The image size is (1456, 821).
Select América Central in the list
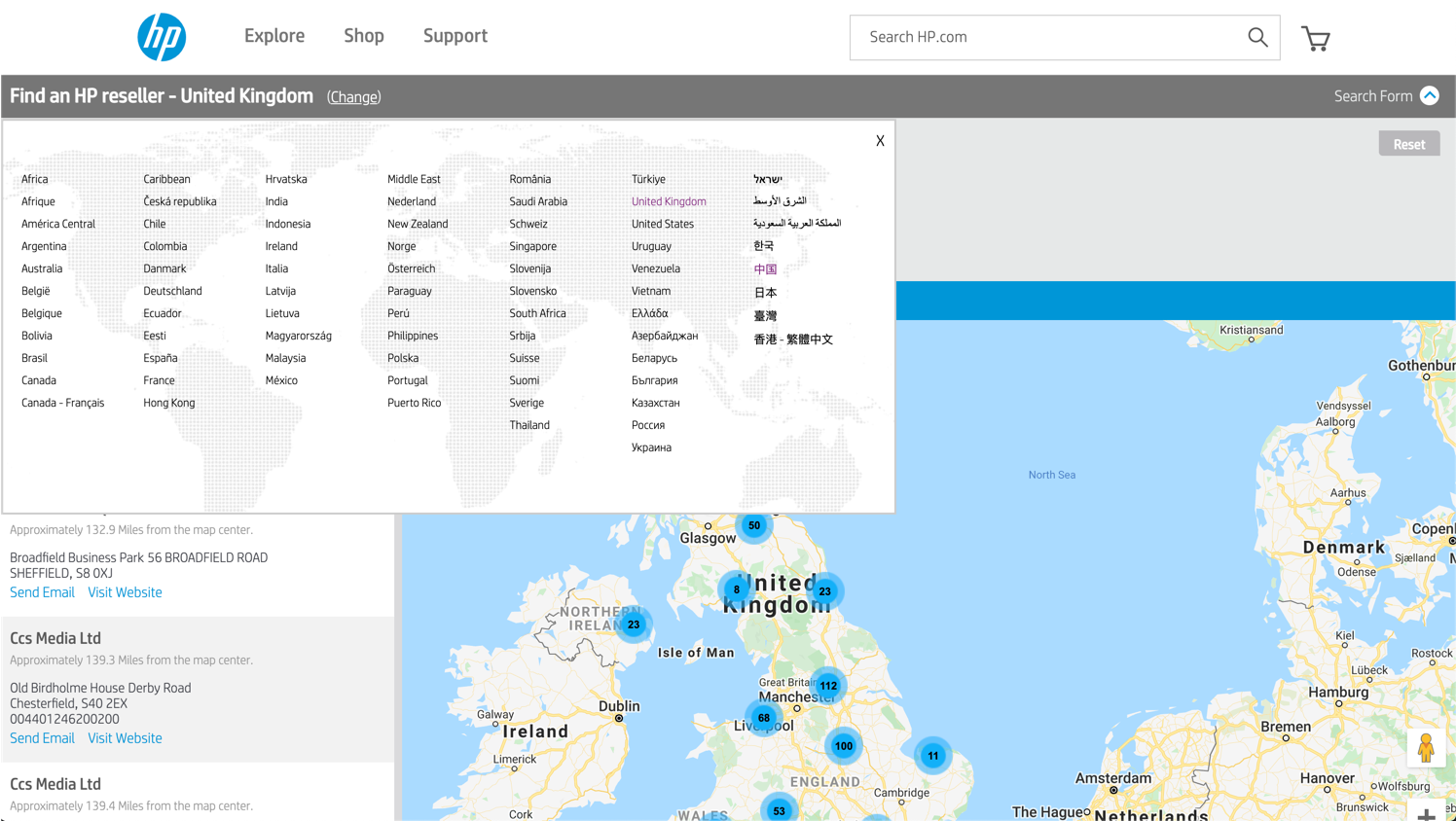pyautogui.click(x=58, y=224)
